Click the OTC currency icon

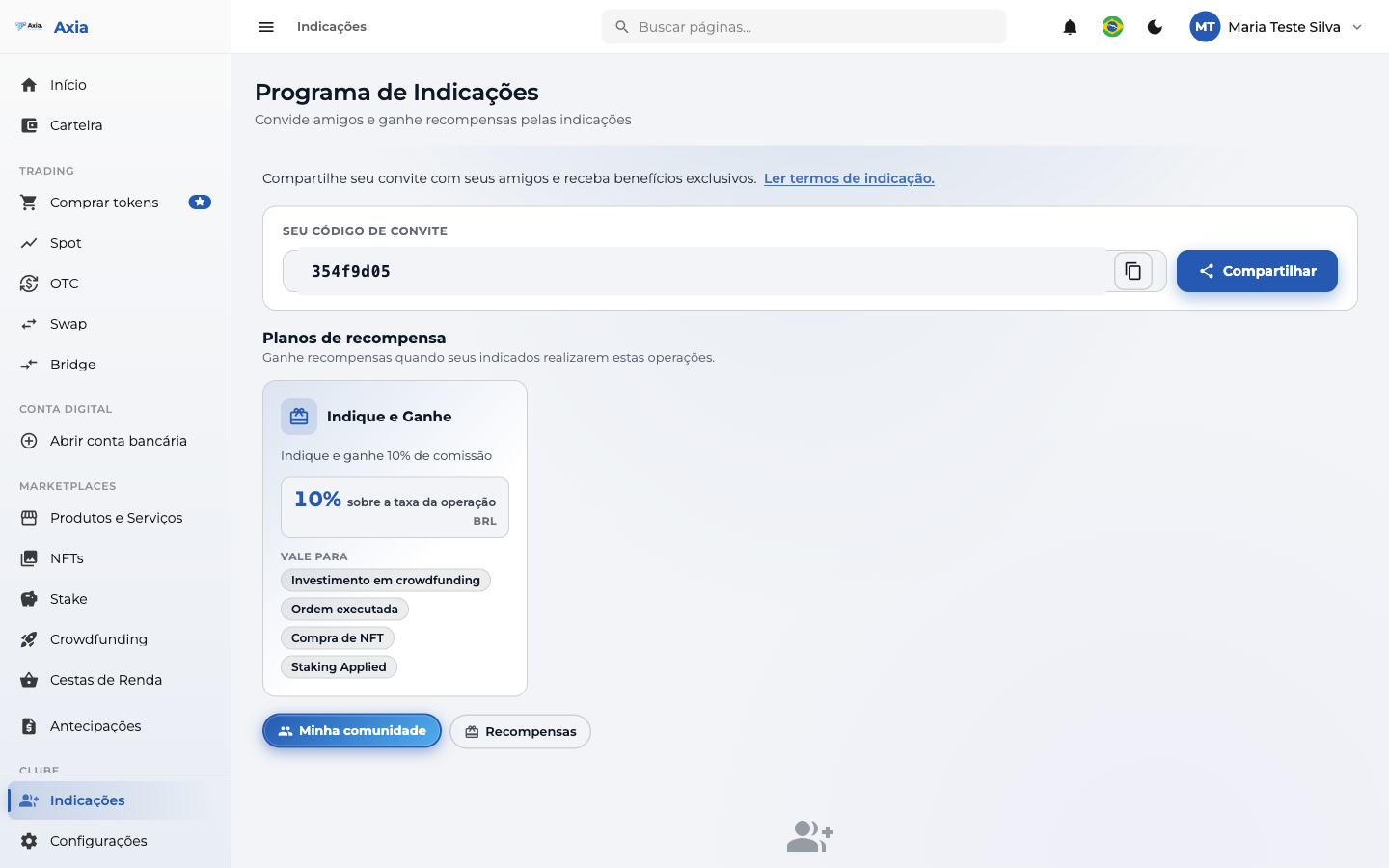(x=29, y=284)
